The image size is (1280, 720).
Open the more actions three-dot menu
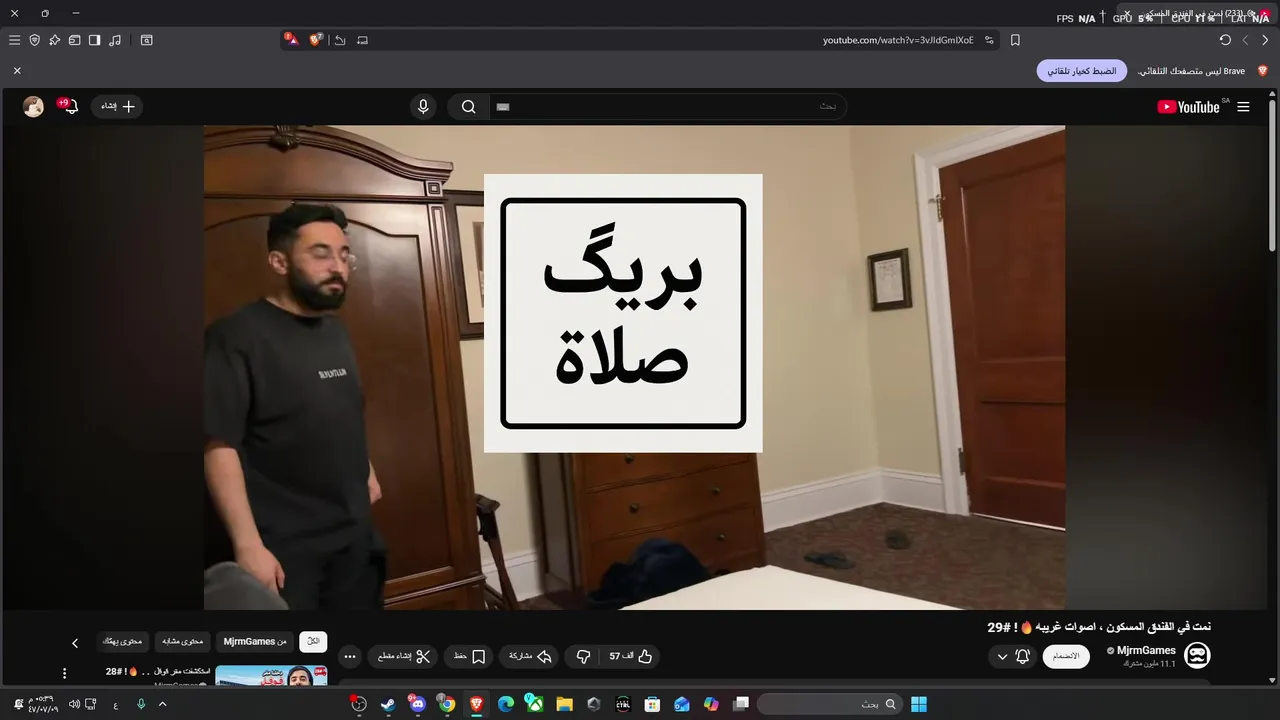(349, 657)
